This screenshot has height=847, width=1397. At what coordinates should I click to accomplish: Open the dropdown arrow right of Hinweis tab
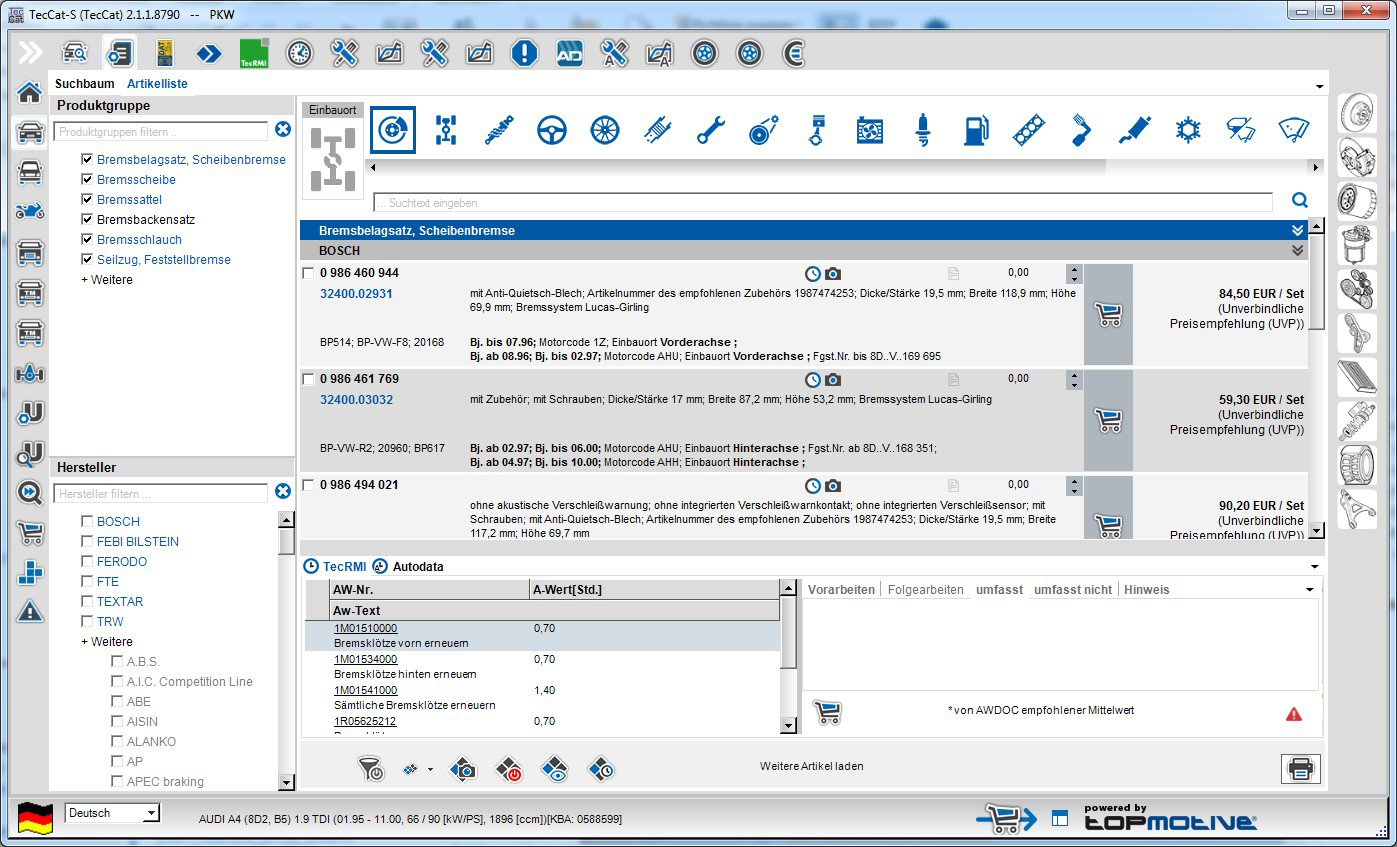pos(1310,590)
